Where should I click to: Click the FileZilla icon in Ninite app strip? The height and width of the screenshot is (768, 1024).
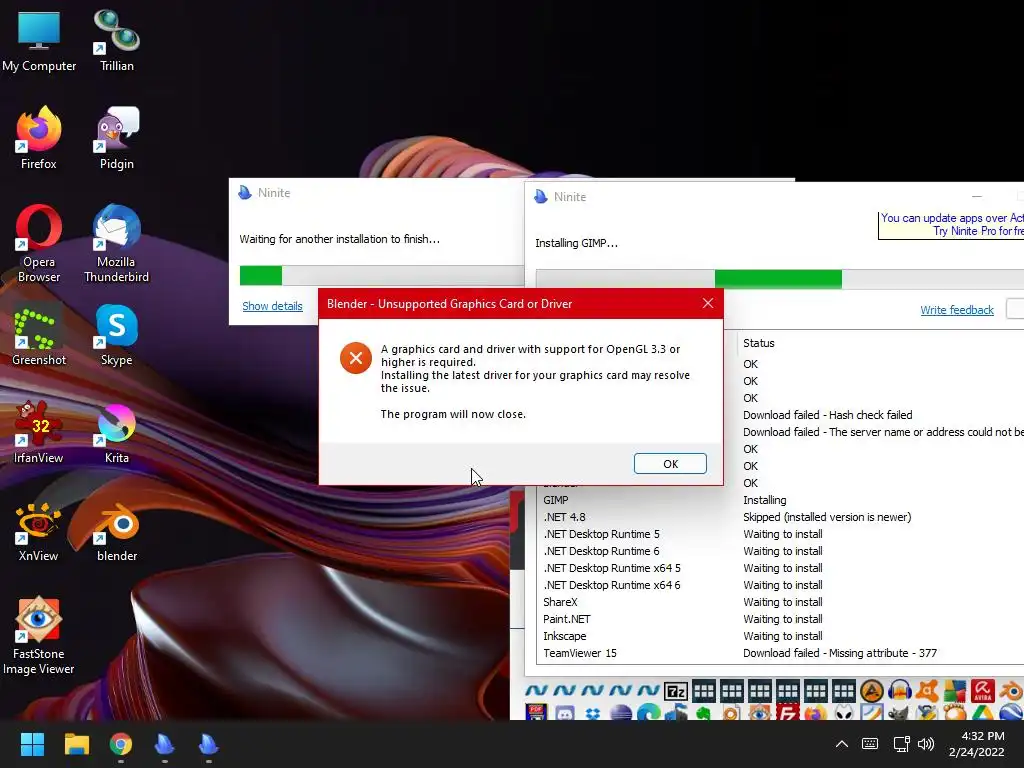tap(788, 712)
